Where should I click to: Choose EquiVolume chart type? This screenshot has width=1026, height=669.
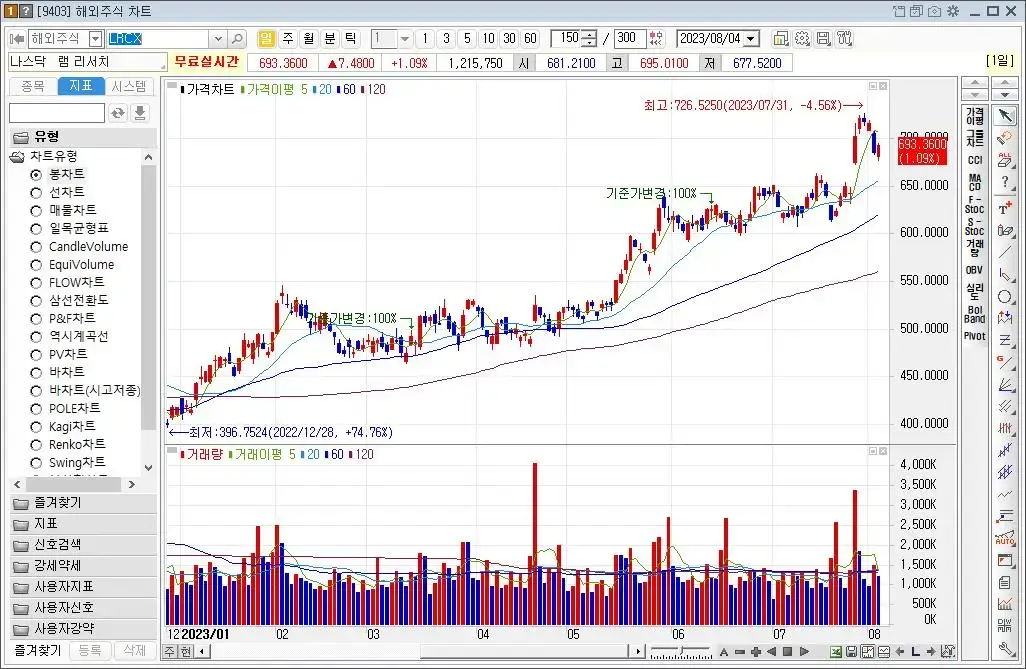pos(36,265)
